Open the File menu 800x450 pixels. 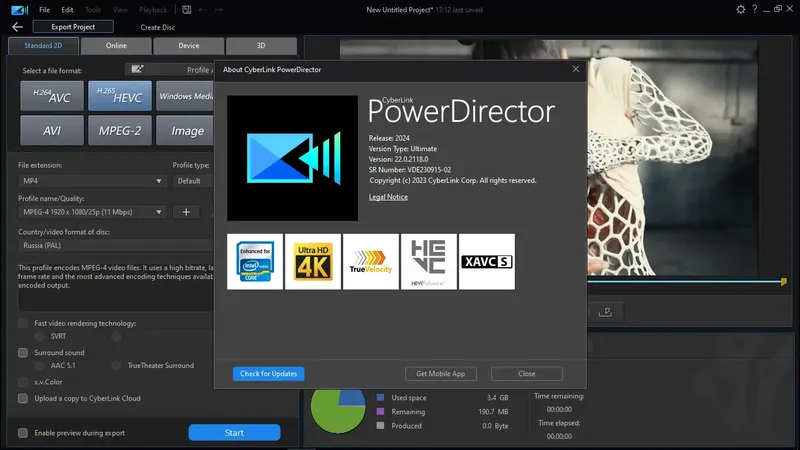tap(44, 10)
